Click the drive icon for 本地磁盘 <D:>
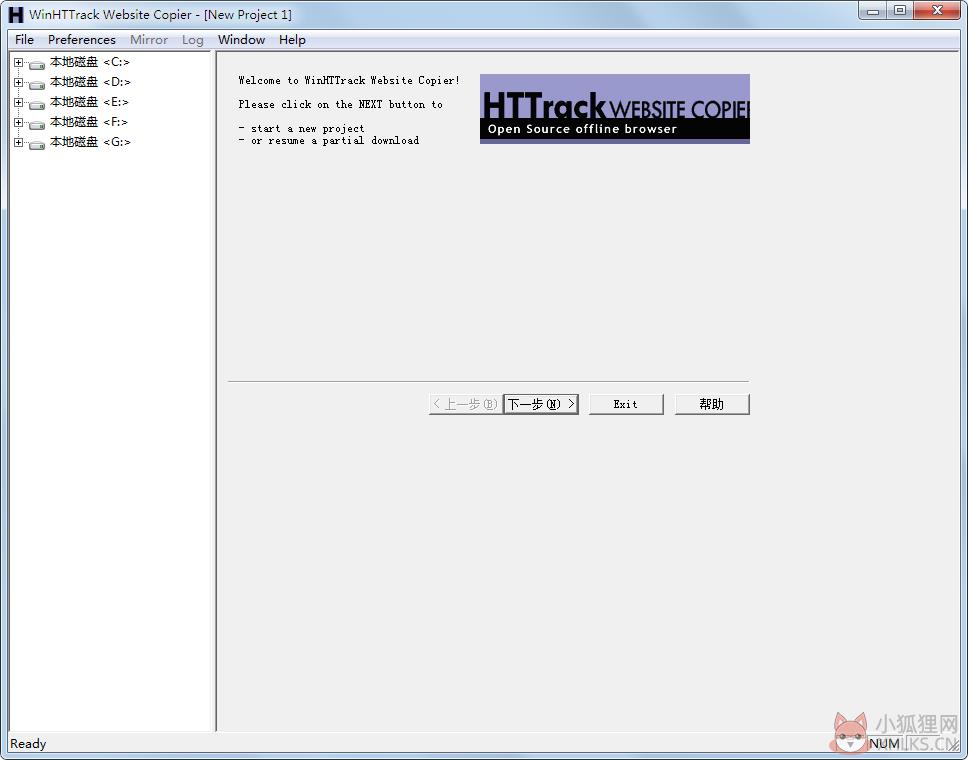 [x=37, y=83]
